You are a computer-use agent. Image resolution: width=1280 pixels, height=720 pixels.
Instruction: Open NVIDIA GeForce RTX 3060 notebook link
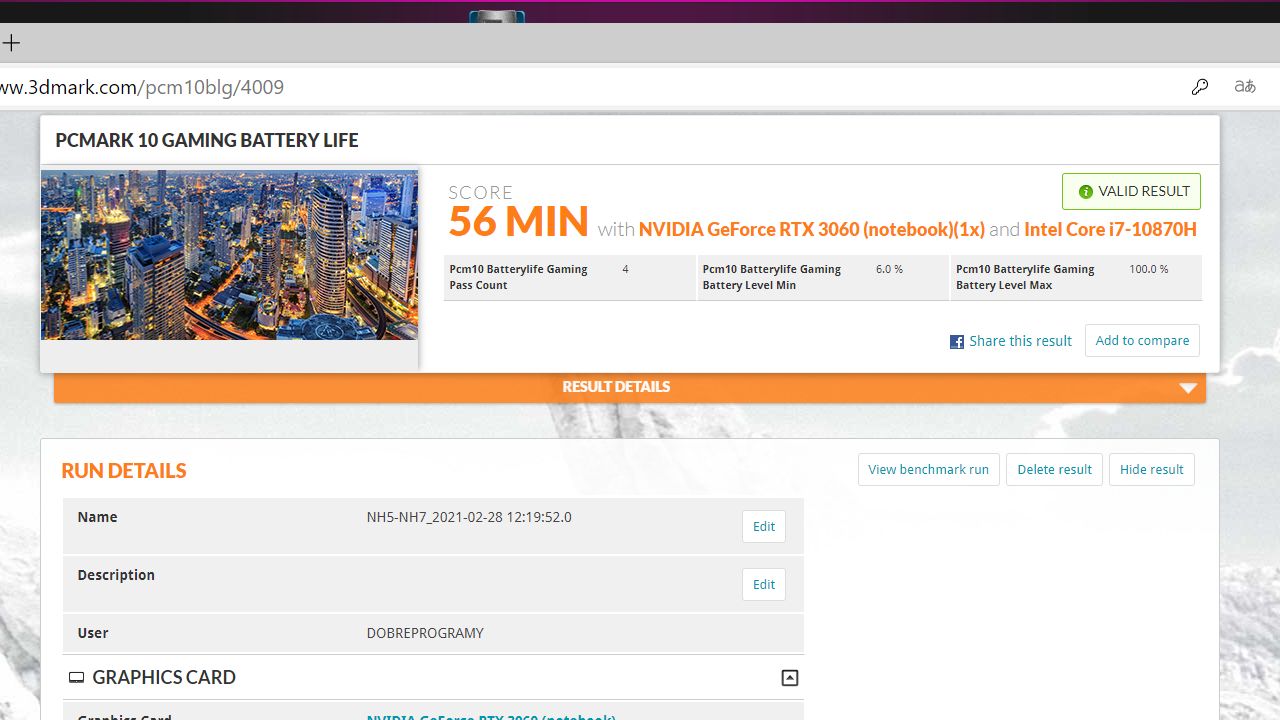[x=812, y=229]
